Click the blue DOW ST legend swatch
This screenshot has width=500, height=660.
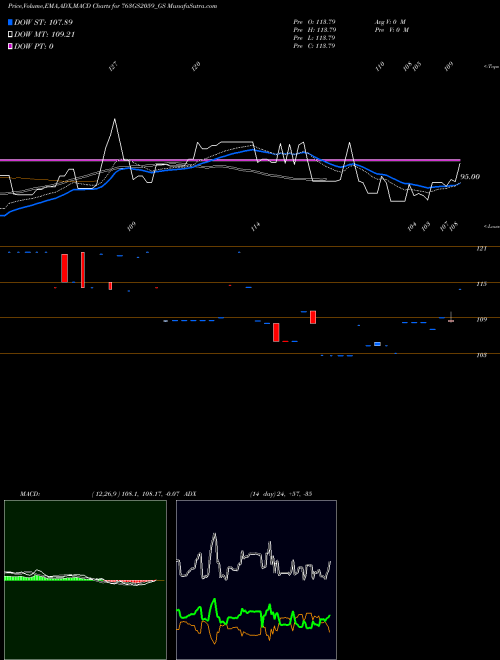[10, 22]
